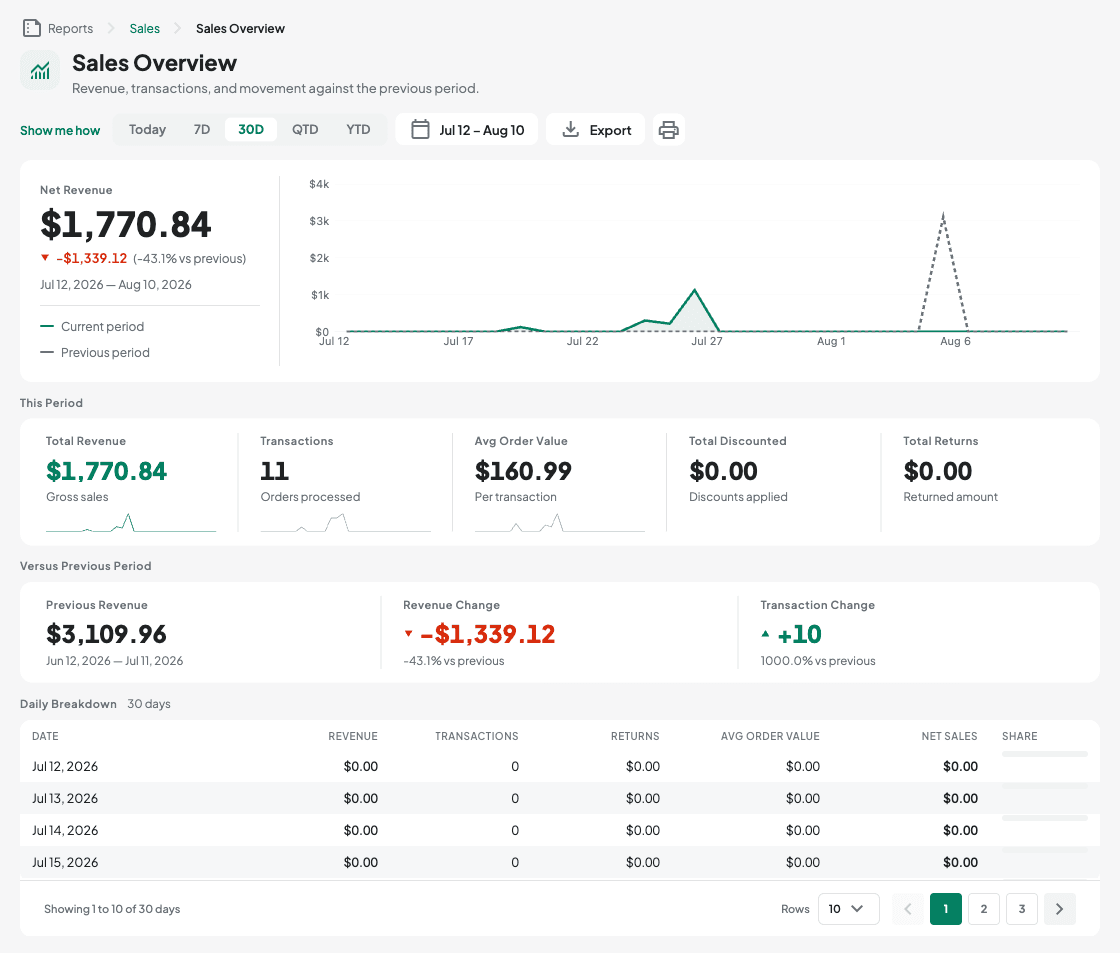This screenshot has height=953, width=1120.
Task: Select the 7D range tab
Action: [202, 129]
